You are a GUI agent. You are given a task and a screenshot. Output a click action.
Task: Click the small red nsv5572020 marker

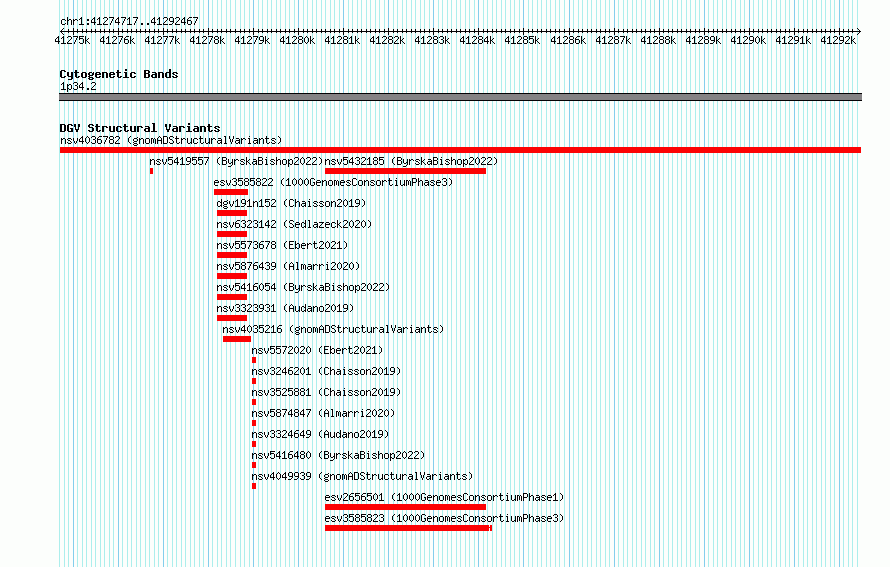point(254,360)
